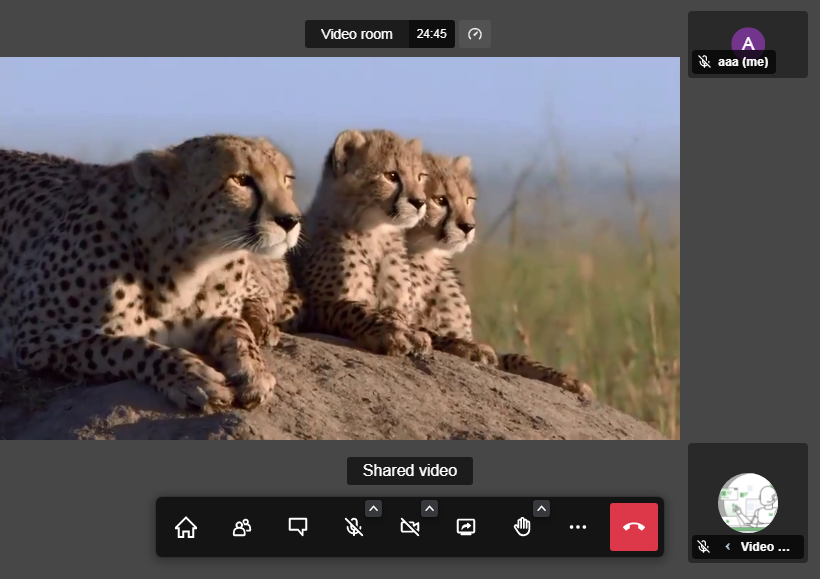Select the Video participant thumbnail tile

[748, 503]
